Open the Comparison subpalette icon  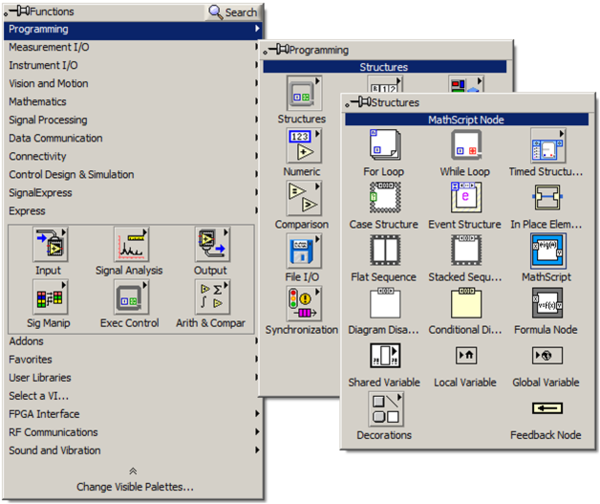click(x=304, y=199)
